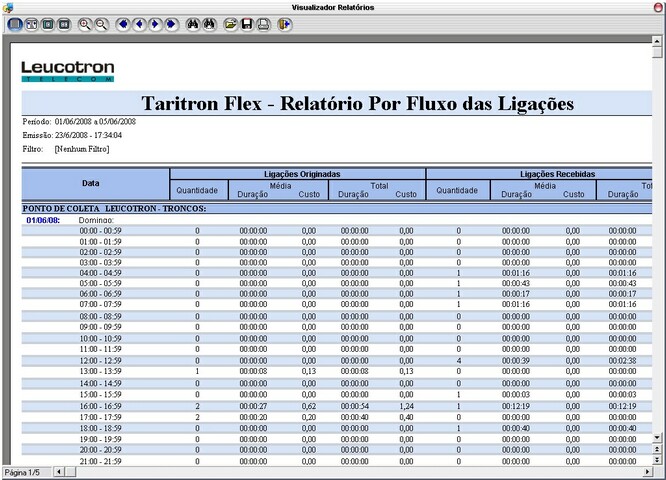The image size is (666, 480).
Task: Click the 0,62 media custo value
Action: point(309,406)
